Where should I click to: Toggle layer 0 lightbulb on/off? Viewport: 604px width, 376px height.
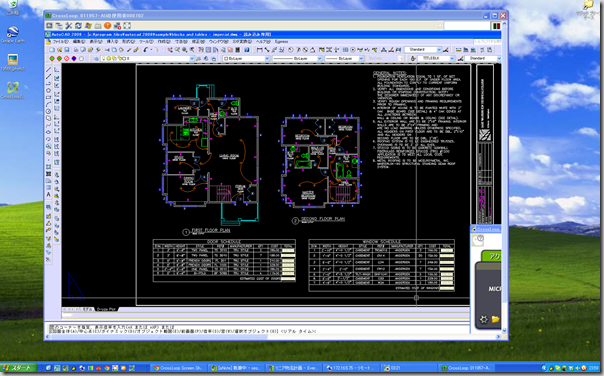[x=103, y=59]
